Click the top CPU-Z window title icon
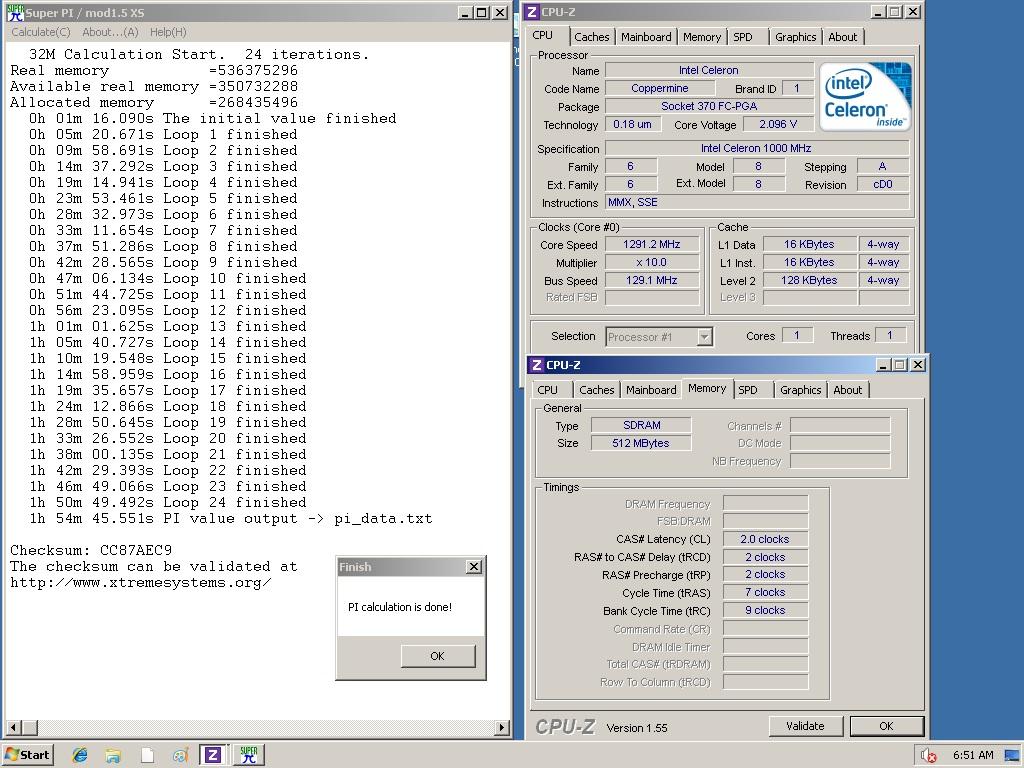 point(532,12)
